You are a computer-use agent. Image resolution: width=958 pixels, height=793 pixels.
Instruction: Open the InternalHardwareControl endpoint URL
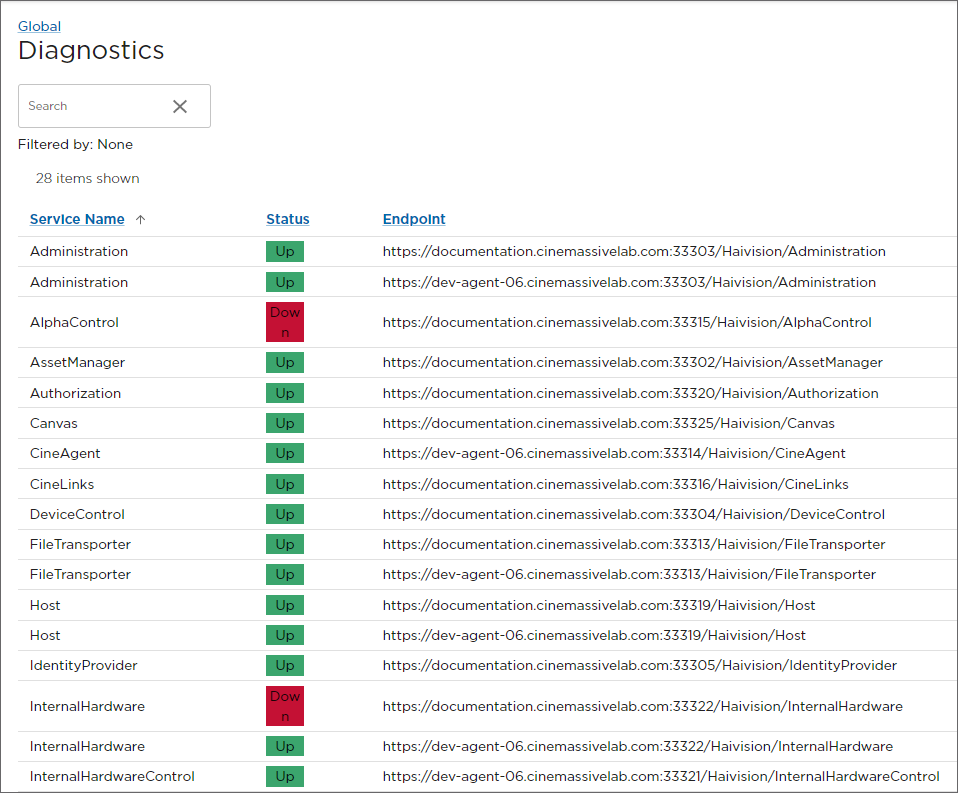(x=660, y=776)
